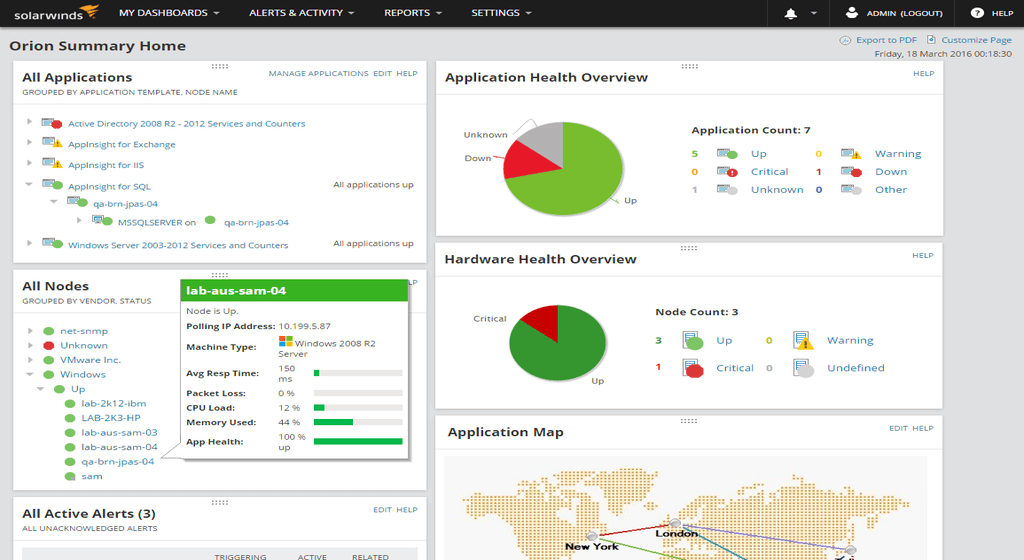This screenshot has width=1024, height=560.
Task: Click AppInsight for Exchange warning icon
Action: coord(52,142)
